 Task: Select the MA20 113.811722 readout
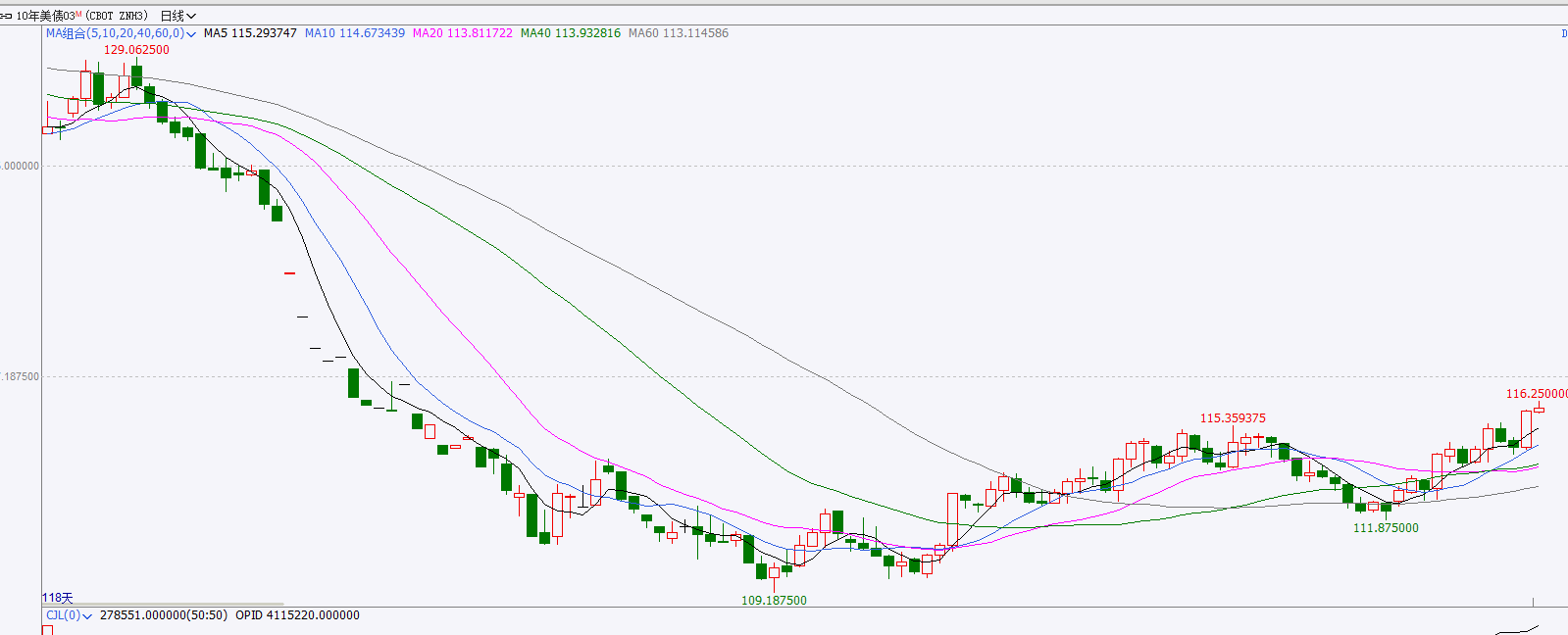[x=463, y=33]
